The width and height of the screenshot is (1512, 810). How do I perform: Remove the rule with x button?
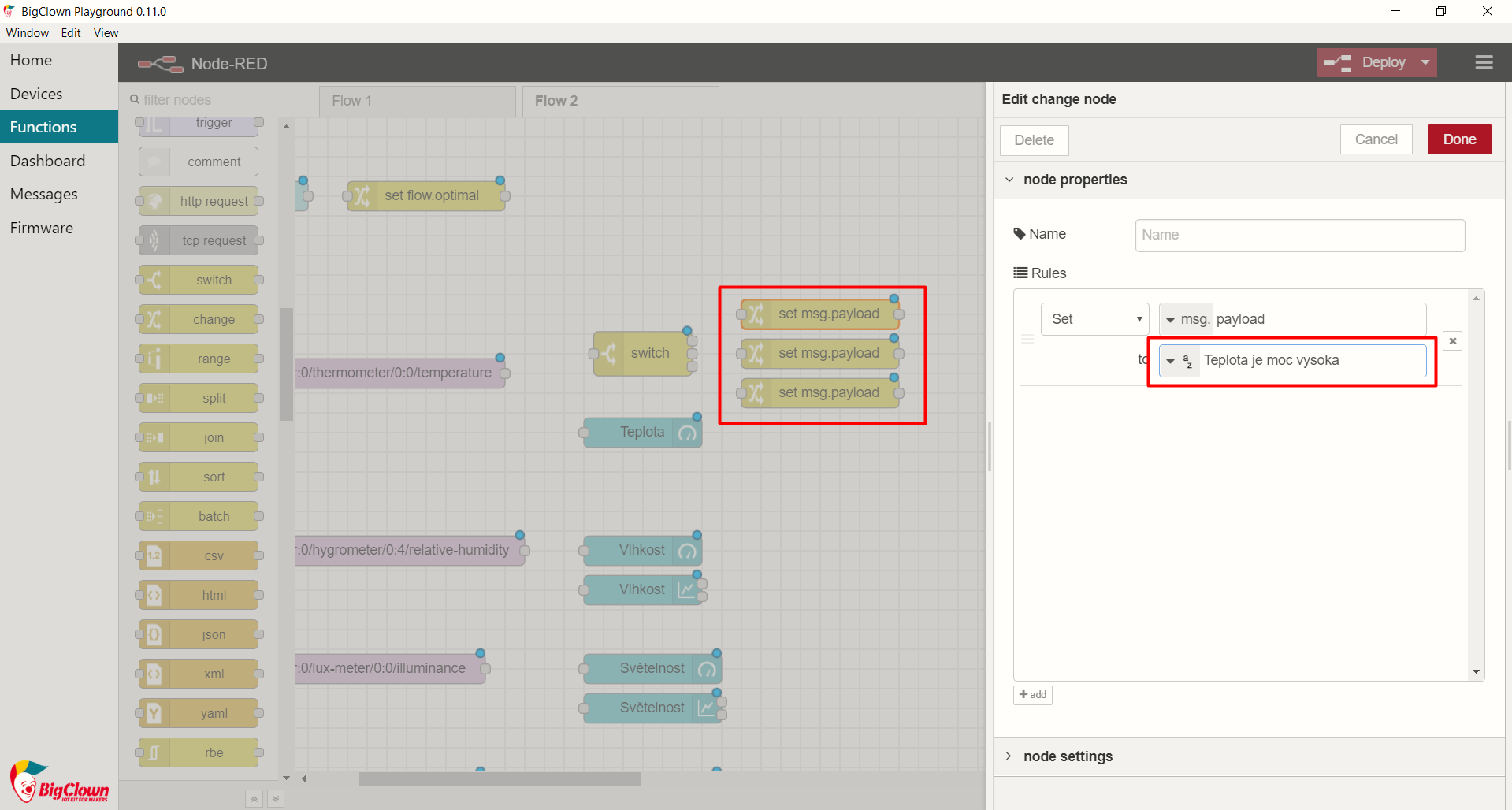point(1452,341)
